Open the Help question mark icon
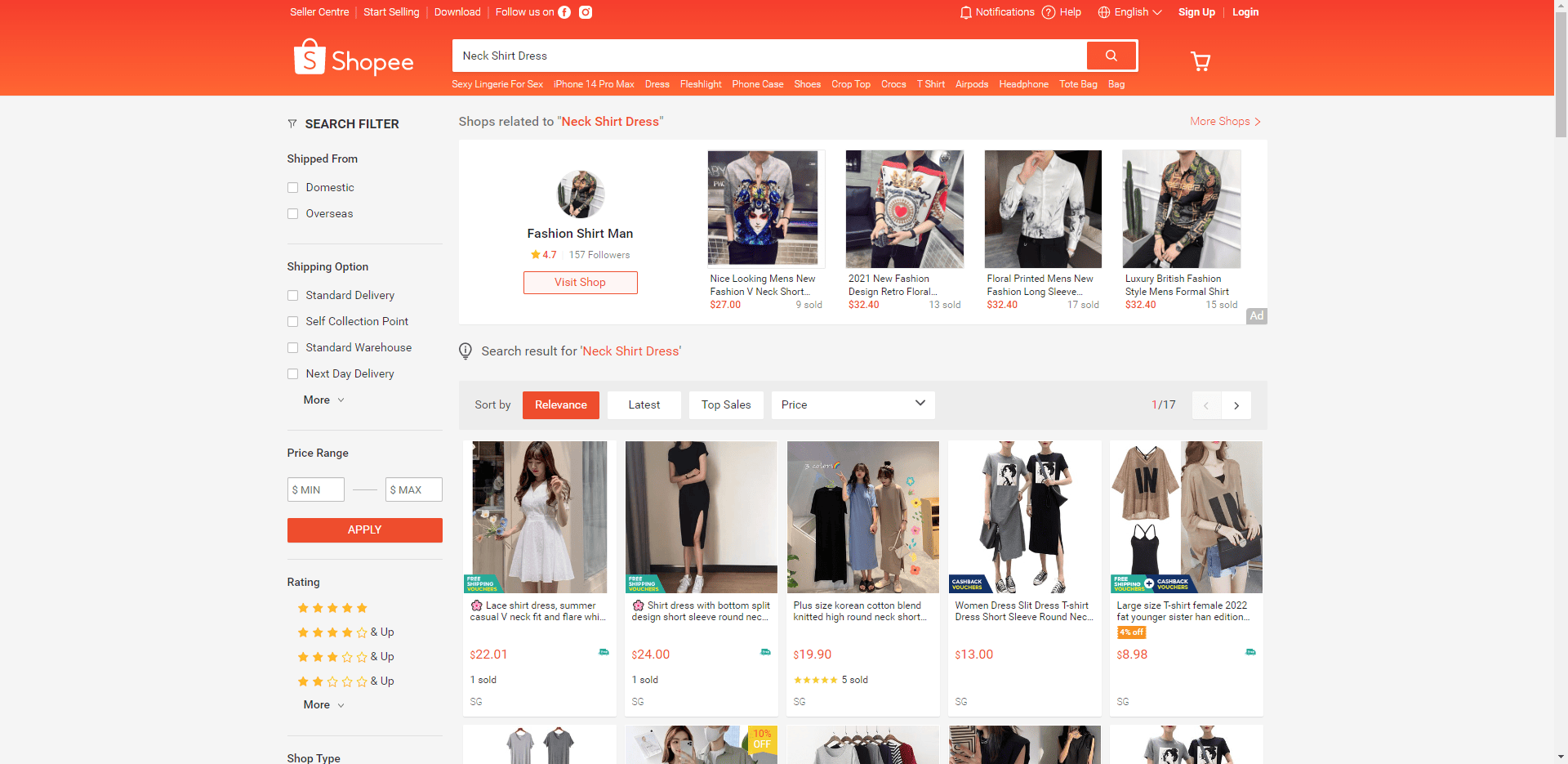The image size is (1568, 764). [x=1049, y=12]
